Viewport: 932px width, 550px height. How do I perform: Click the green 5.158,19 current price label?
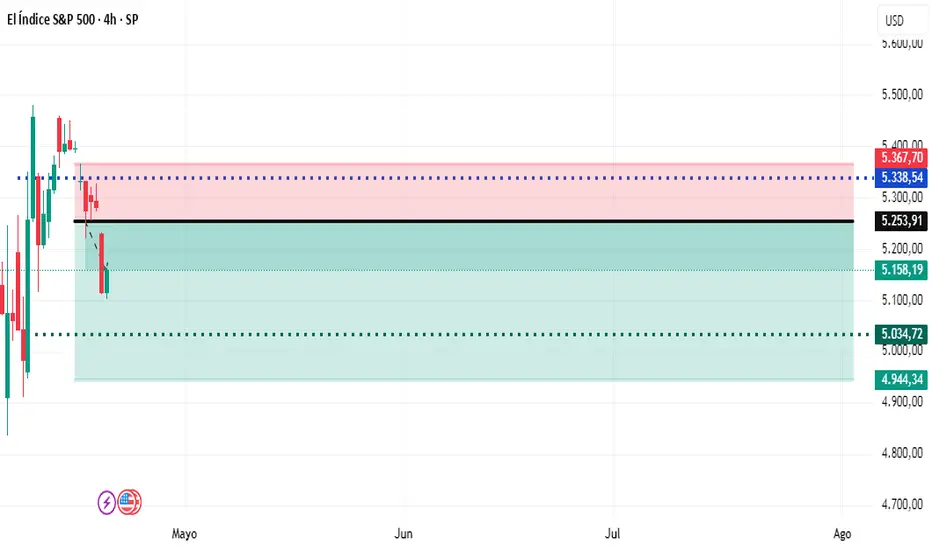point(901,270)
